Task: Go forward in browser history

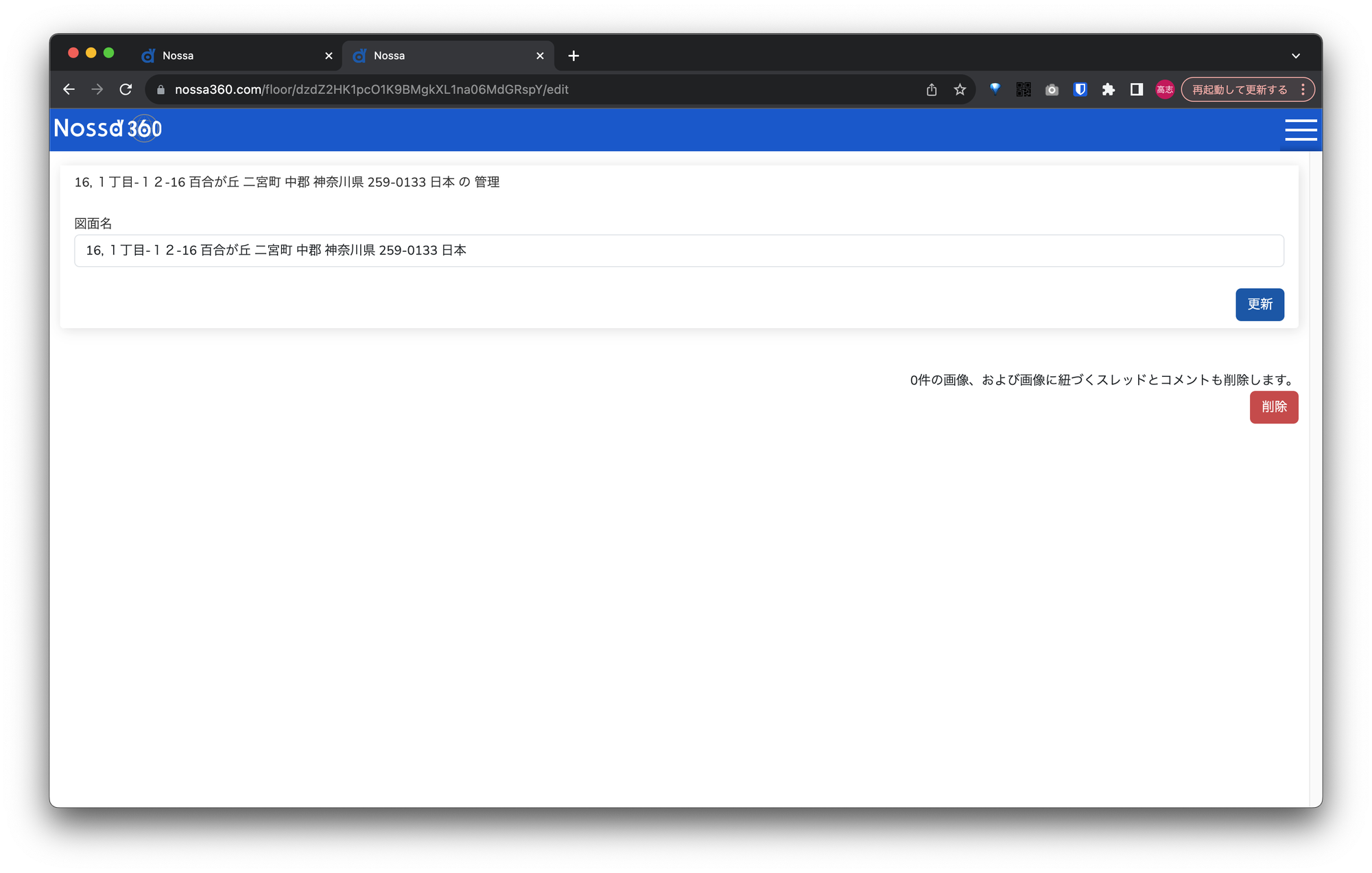Action: (x=97, y=90)
